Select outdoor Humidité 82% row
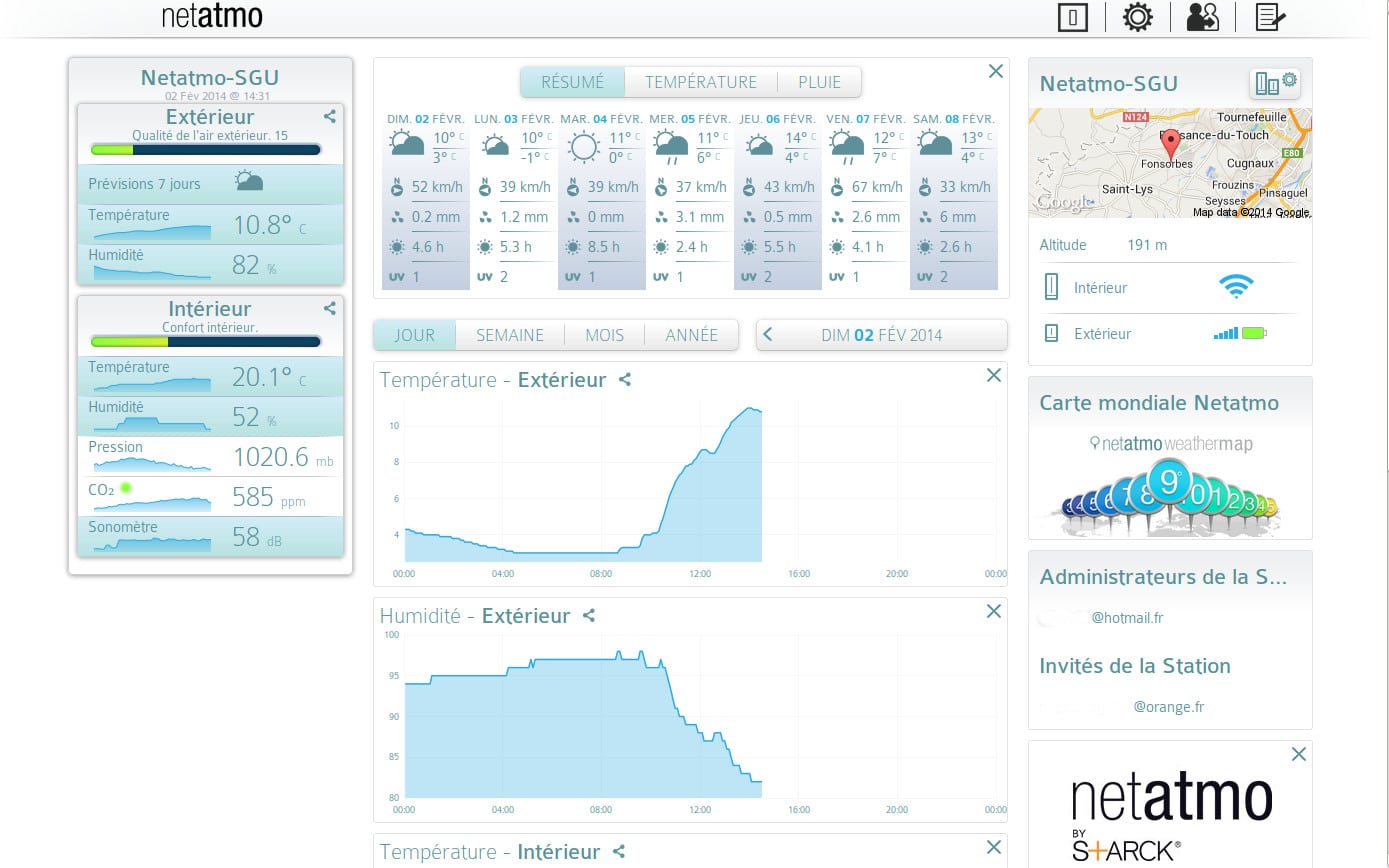 pyautogui.click(x=210, y=264)
